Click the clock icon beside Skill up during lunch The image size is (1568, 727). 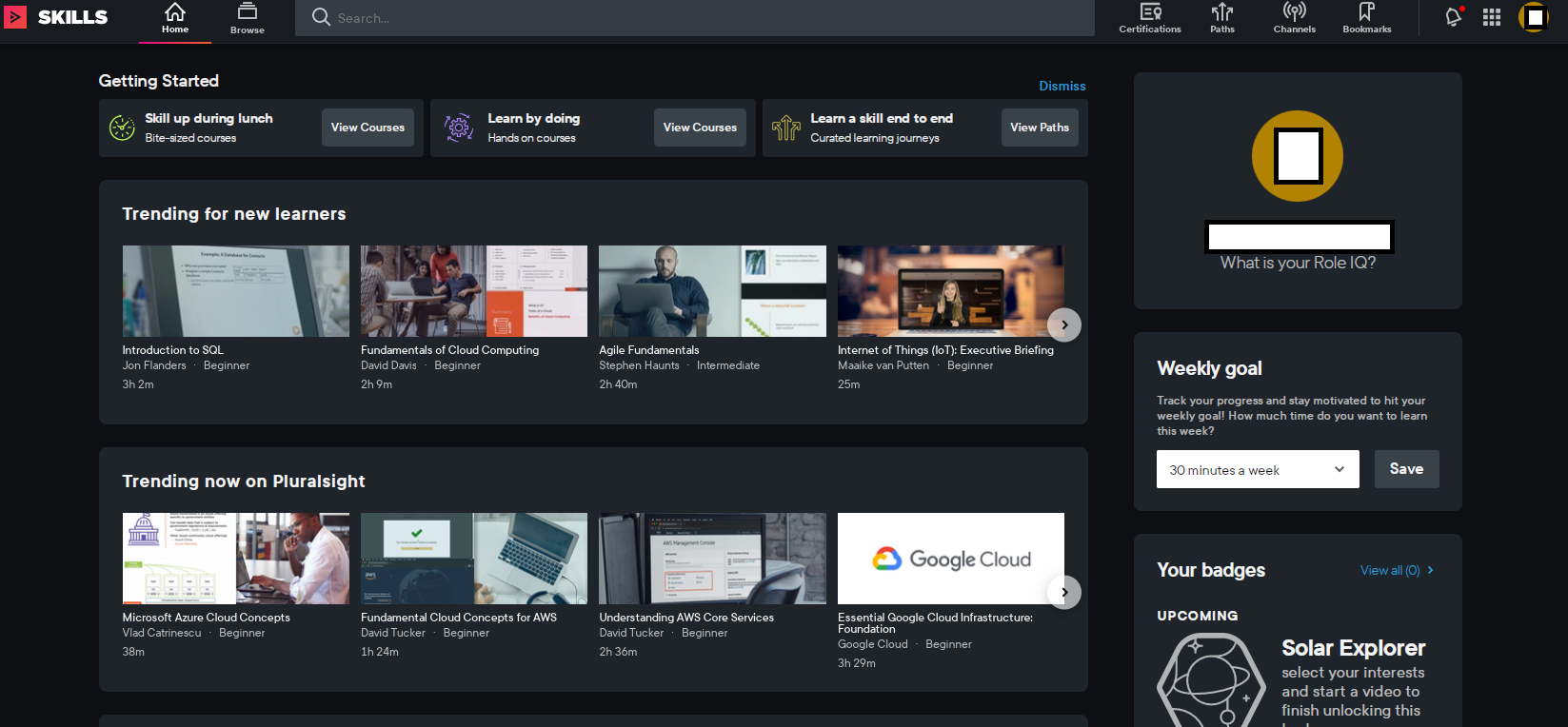point(122,128)
